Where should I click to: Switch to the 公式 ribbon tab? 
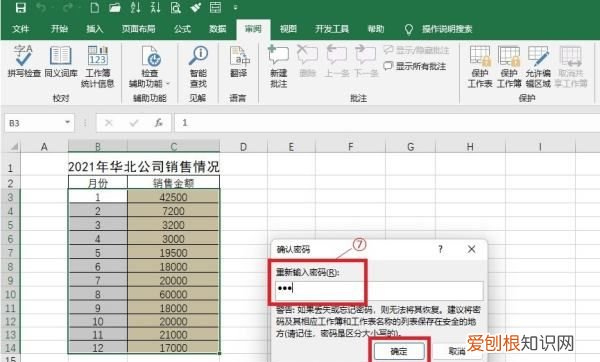tap(182, 29)
